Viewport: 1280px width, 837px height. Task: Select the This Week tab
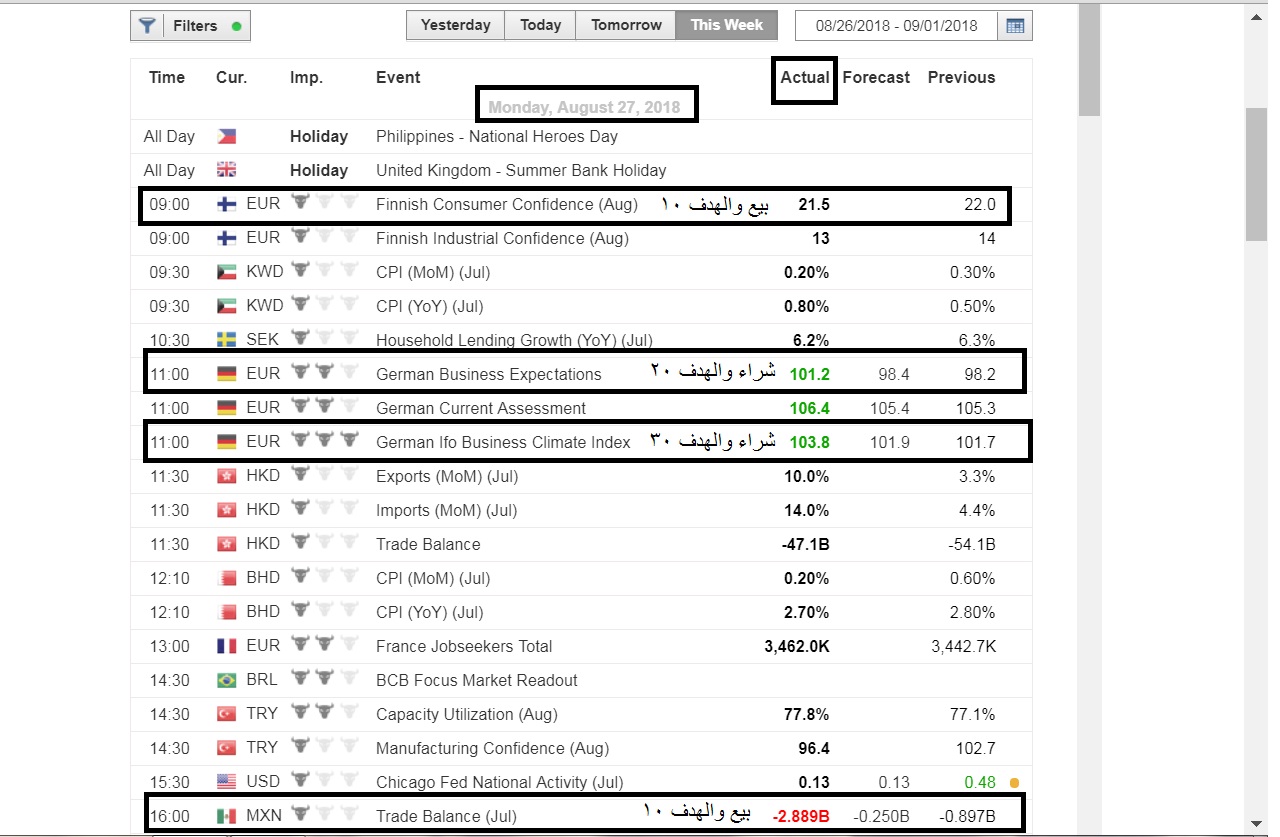pos(726,25)
